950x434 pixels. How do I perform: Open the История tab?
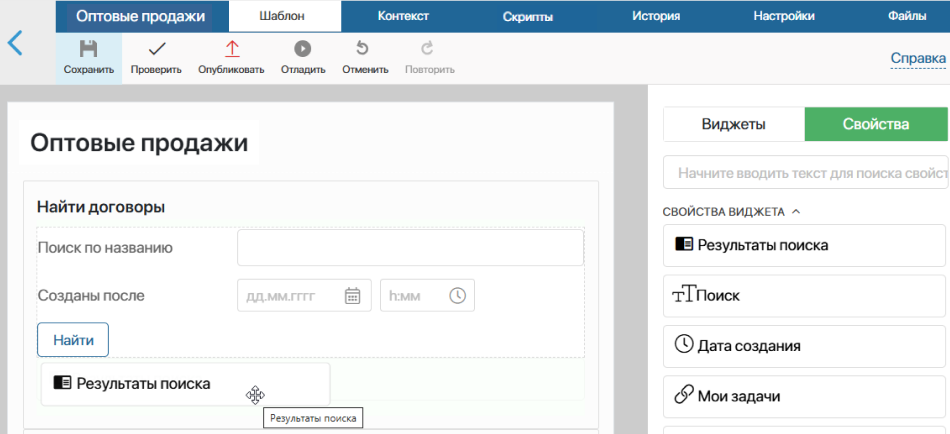(x=656, y=16)
